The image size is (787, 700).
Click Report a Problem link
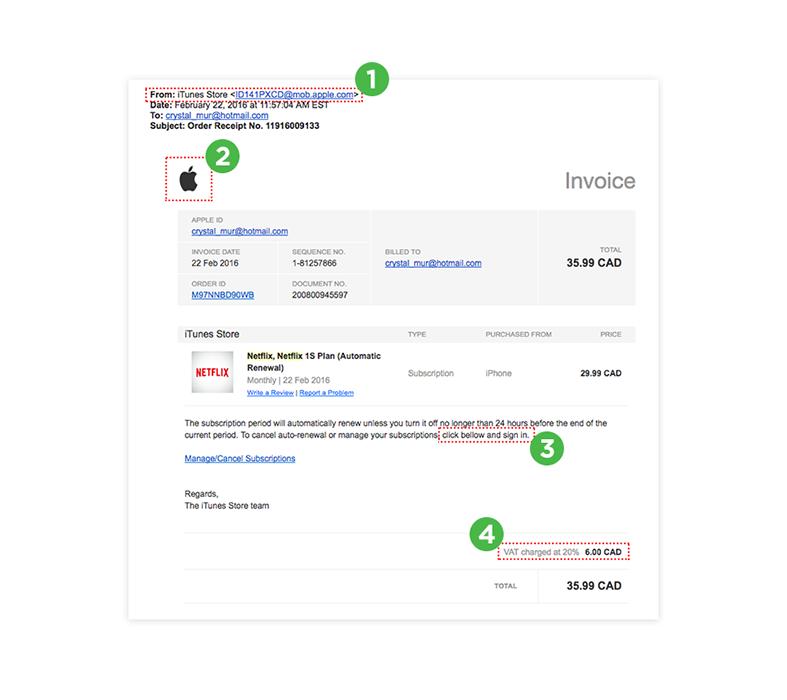(327, 393)
